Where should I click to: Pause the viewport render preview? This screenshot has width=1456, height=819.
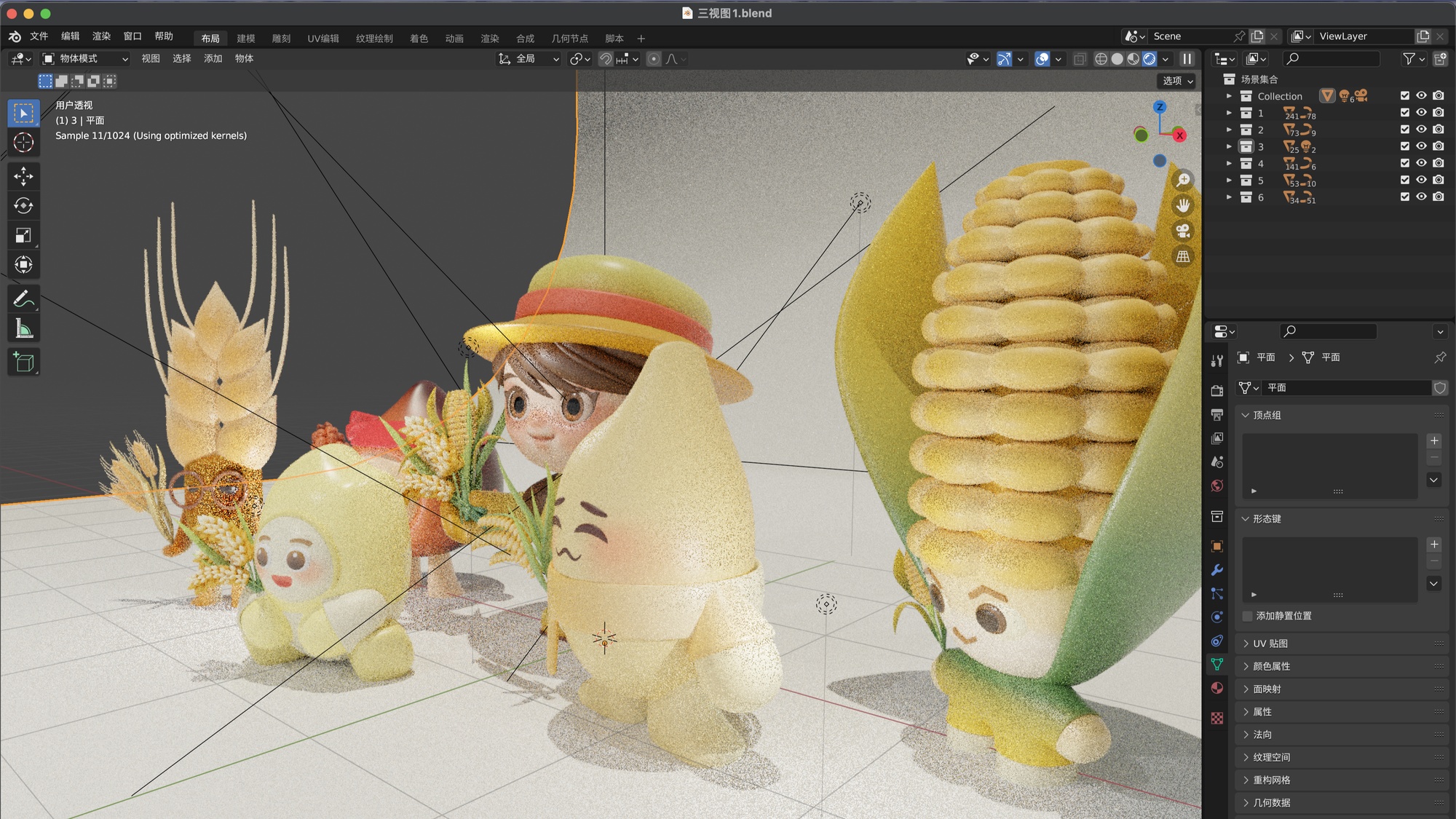coord(1187,59)
